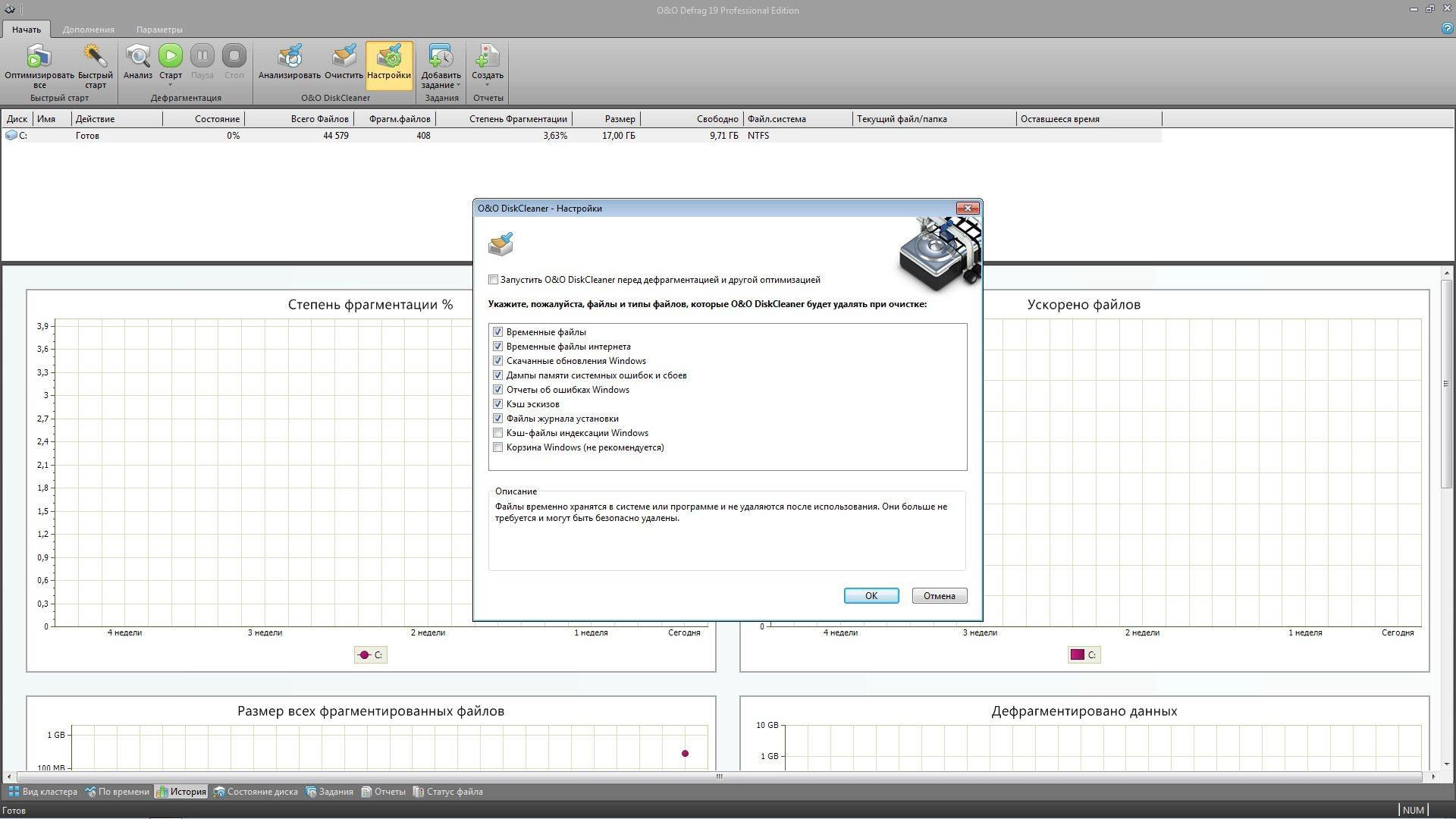Click Фрагм.файлов column header
Viewport: 1456px width, 819px height.
pos(395,119)
